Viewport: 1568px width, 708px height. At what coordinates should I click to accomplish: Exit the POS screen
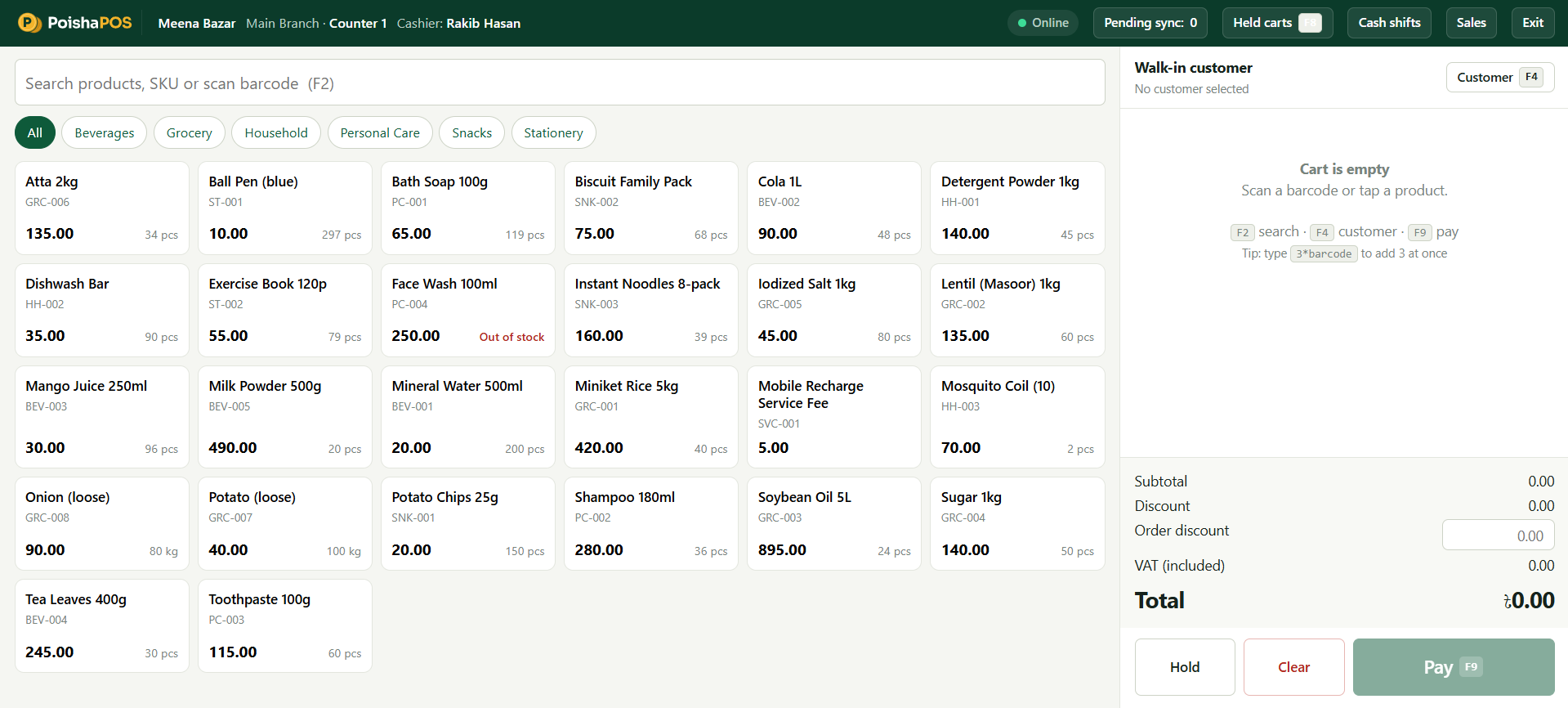coord(1533,23)
